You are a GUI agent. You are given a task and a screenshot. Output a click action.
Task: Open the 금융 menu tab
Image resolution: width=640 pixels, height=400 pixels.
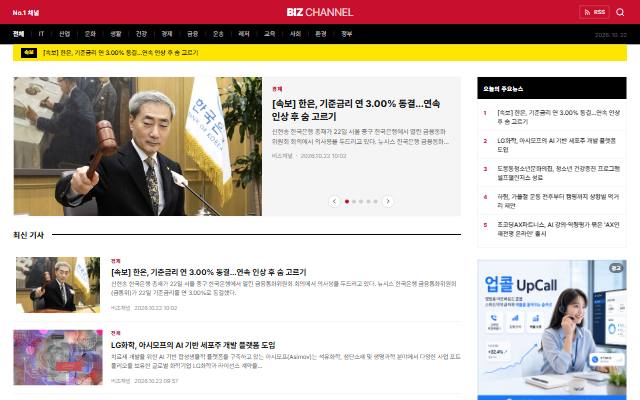(x=193, y=34)
